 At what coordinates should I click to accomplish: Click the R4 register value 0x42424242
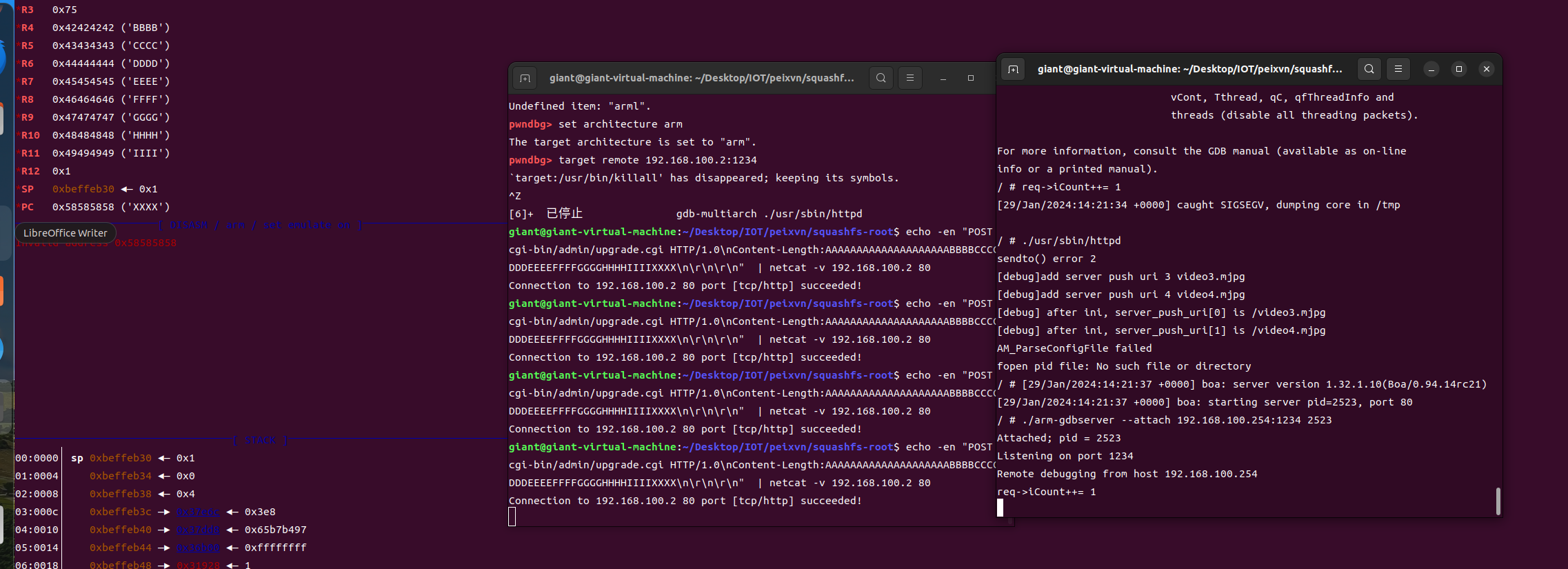pos(83,28)
